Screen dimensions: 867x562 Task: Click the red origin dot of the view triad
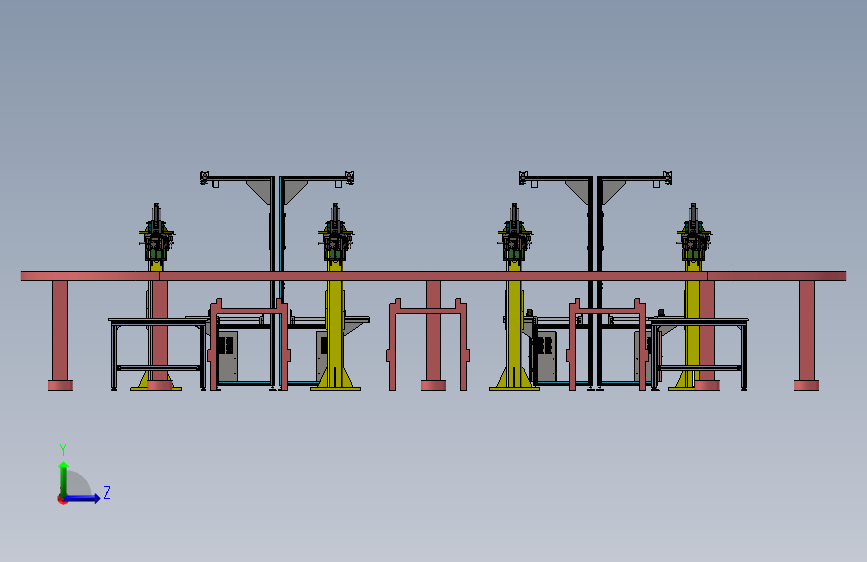[x=62, y=499]
